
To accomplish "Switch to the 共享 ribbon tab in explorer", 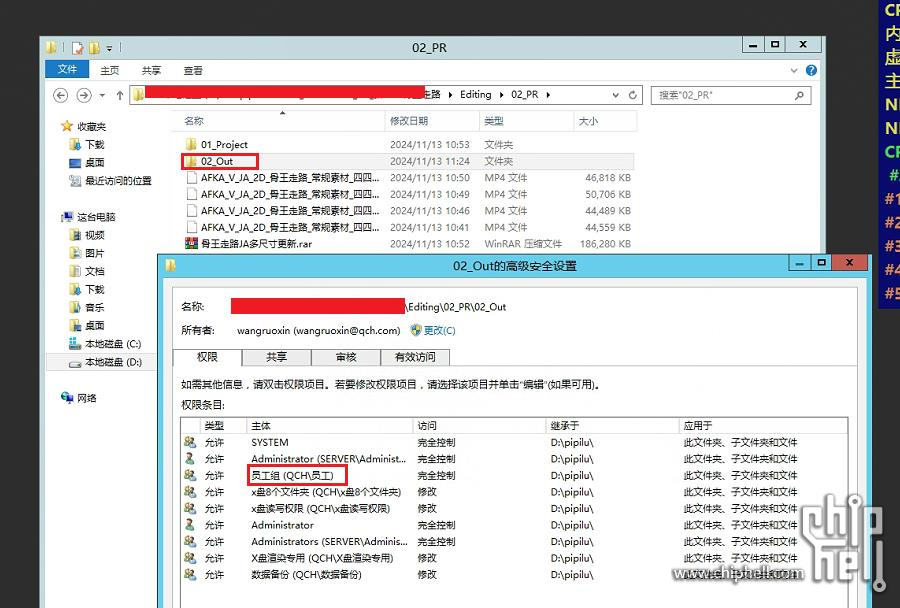I will click(151, 70).
